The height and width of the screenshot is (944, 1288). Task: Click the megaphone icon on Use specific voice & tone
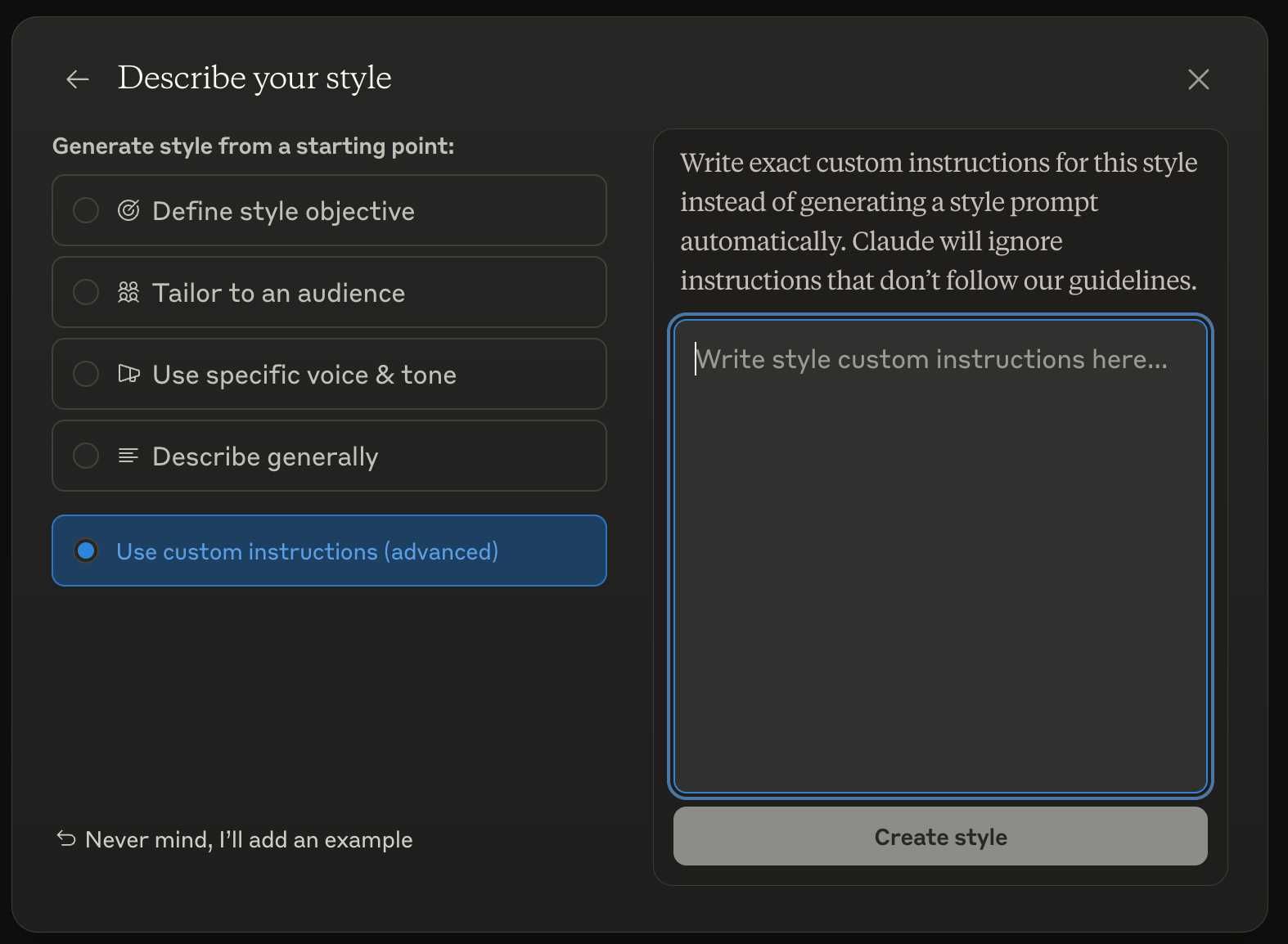pos(128,374)
